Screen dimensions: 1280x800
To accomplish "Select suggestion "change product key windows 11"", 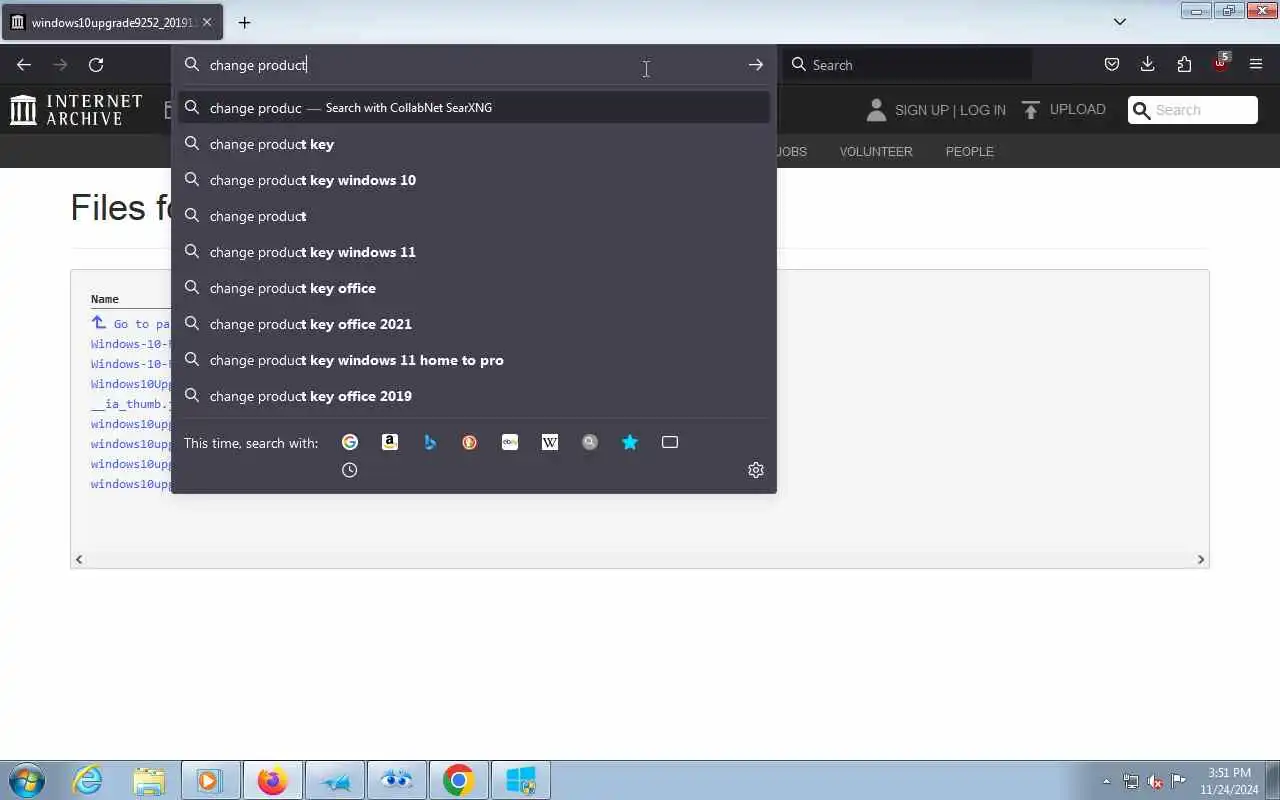I will (474, 252).
